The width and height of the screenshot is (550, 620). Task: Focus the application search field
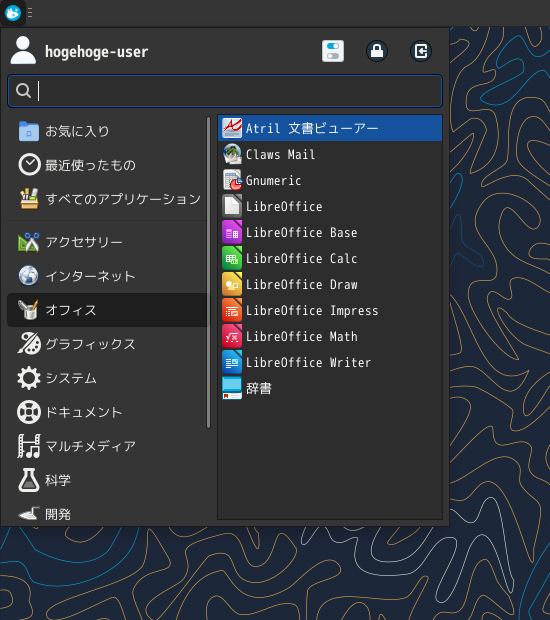[x=225, y=91]
